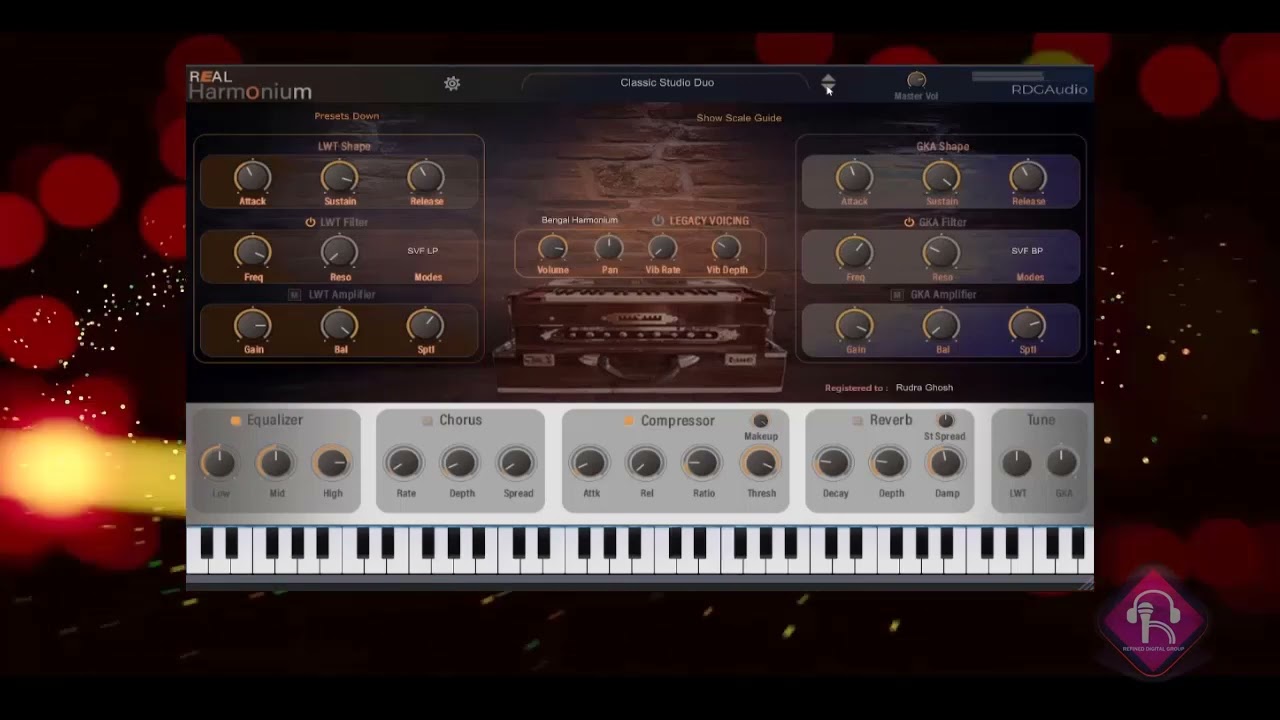Toggle the Chorus on/off box

click(x=427, y=421)
